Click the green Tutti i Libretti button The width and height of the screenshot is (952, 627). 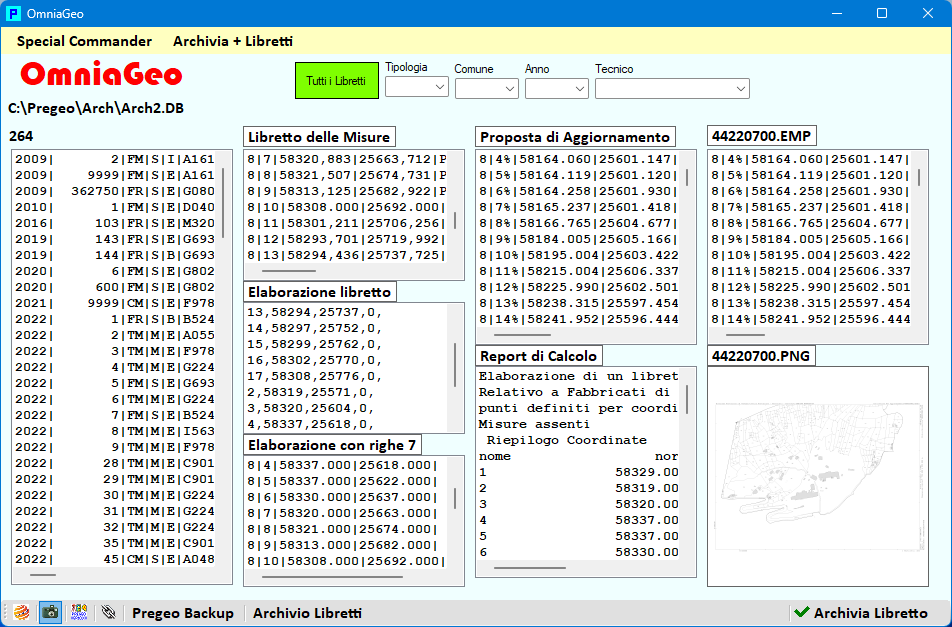point(336,81)
